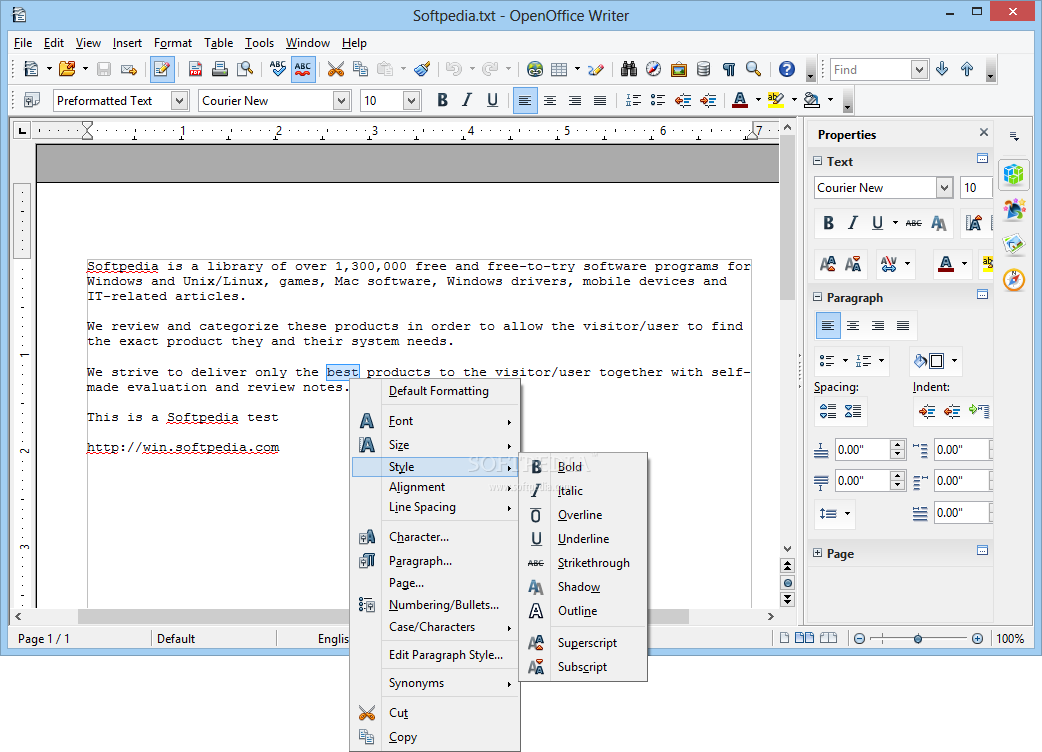Click the Print document icon
The width and height of the screenshot is (1042, 752).
[220, 69]
